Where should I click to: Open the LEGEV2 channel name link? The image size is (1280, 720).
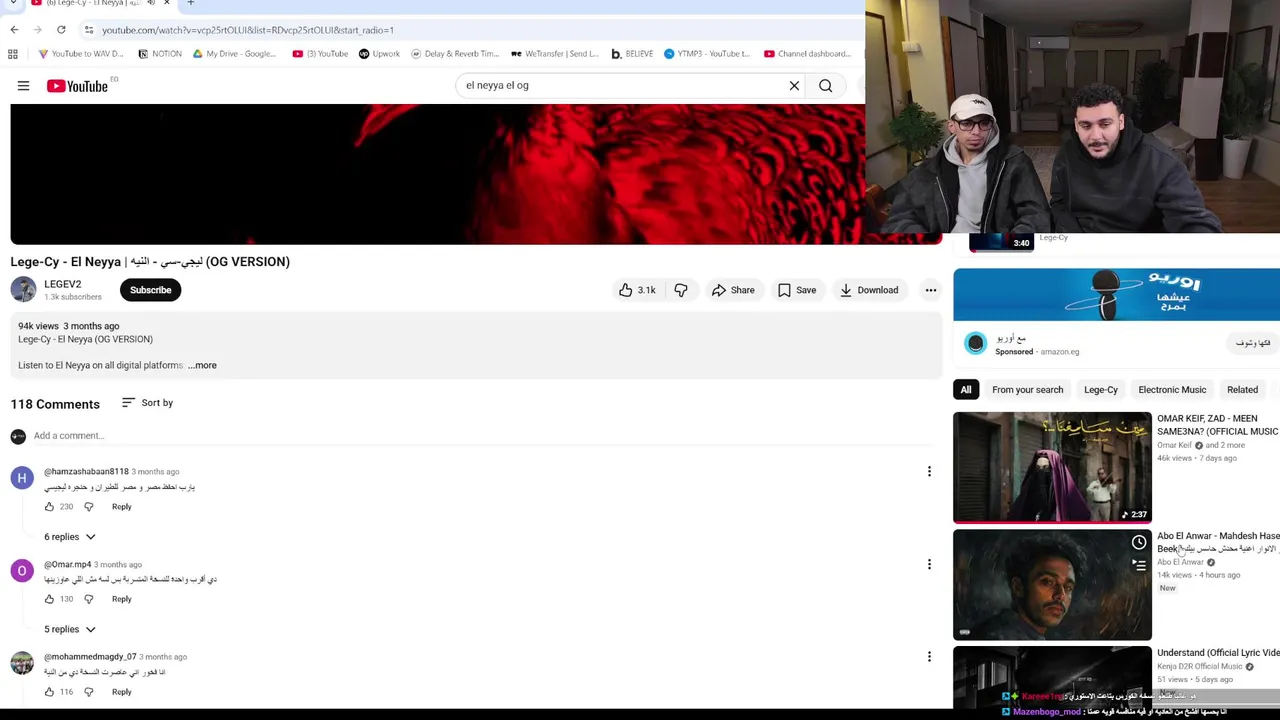[x=62, y=284]
